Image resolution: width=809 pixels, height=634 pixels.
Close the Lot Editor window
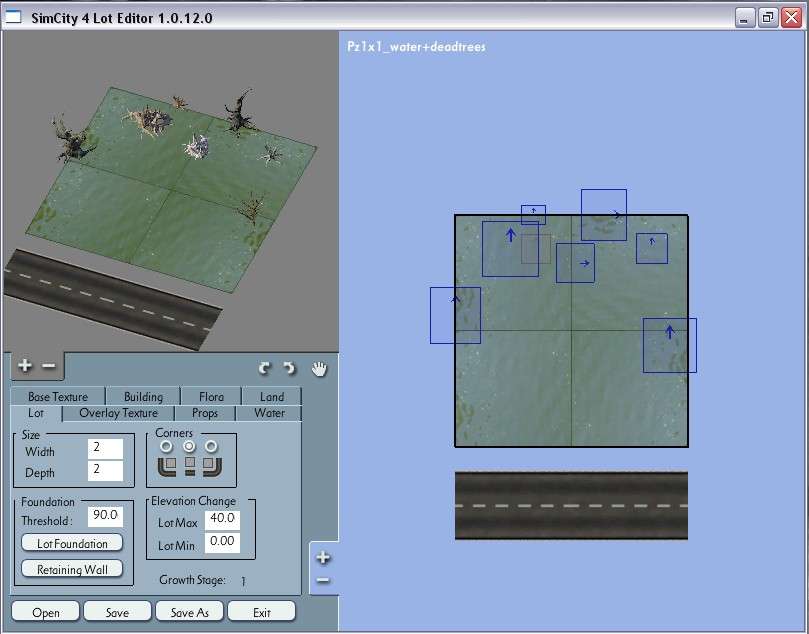point(791,19)
